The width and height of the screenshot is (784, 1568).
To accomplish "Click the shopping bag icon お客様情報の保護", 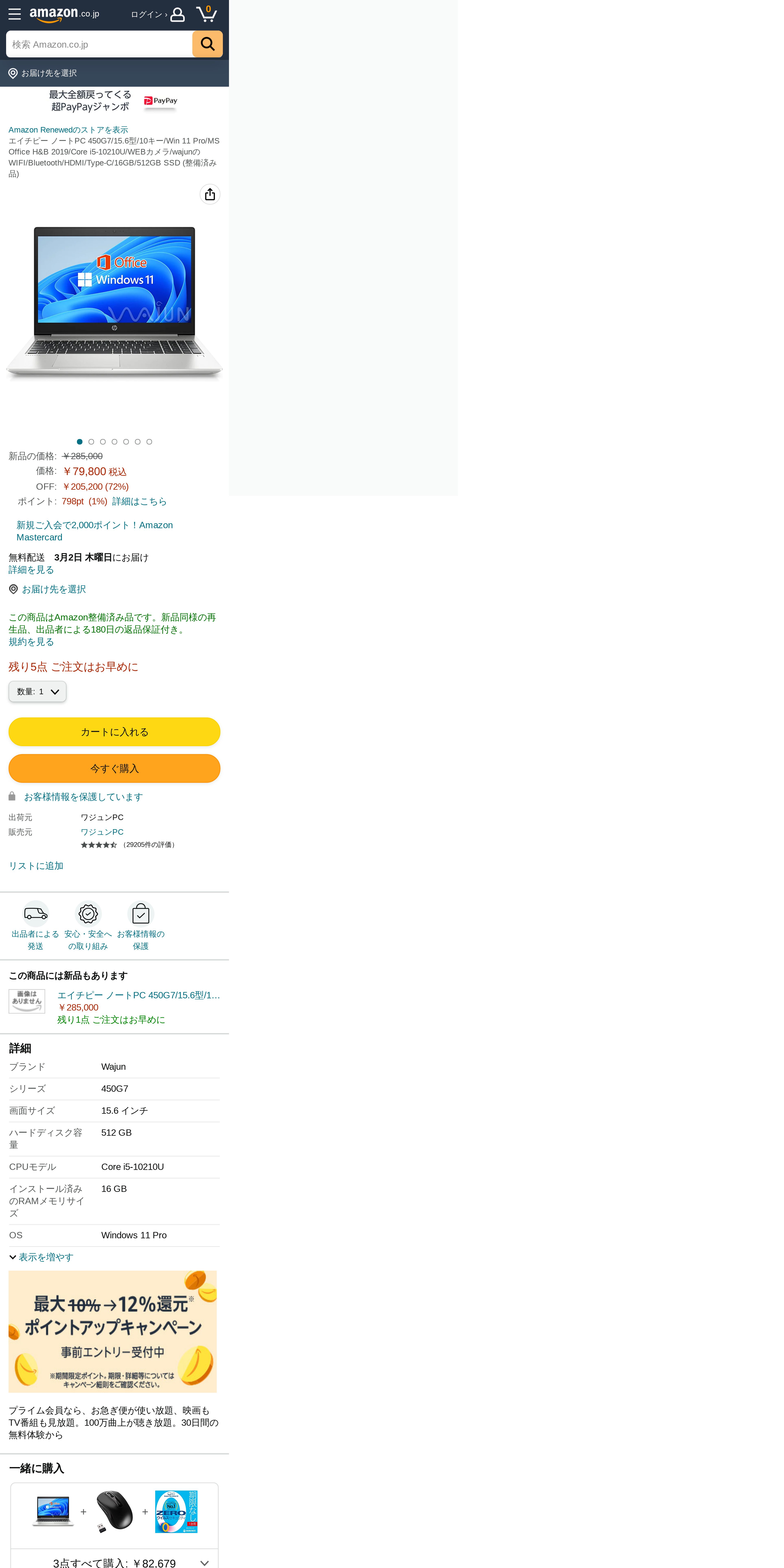I will 141,914.
